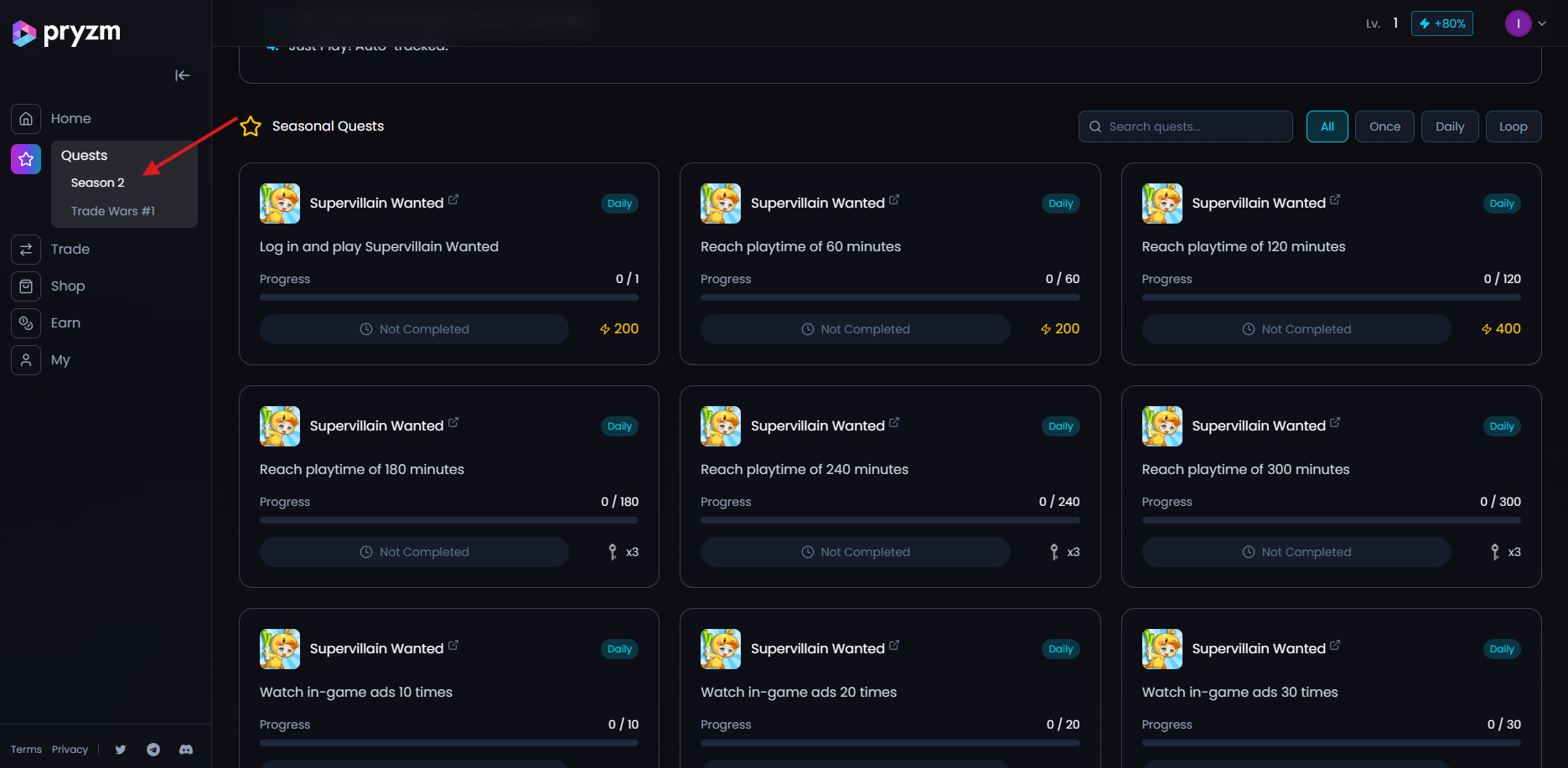This screenshot has width=1568, height=768.
Task: Filter quests by Daily
Action: tap(1449, 126)
